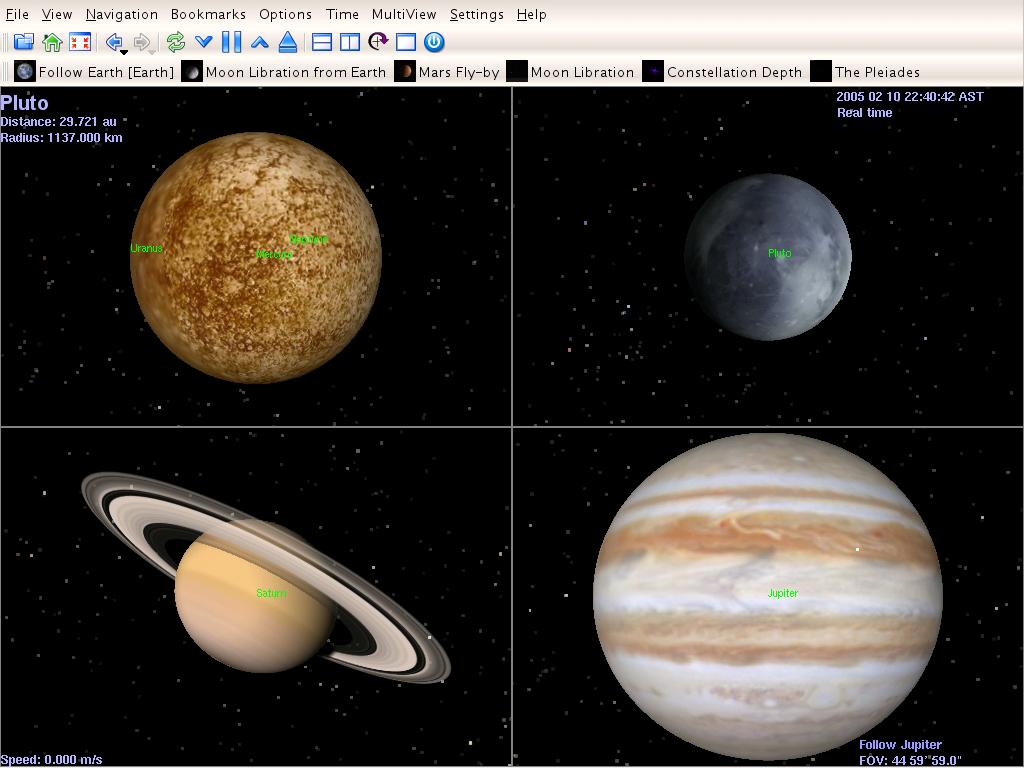
Task: Open The Pleiades bookmark
Action: click(865, 72)
